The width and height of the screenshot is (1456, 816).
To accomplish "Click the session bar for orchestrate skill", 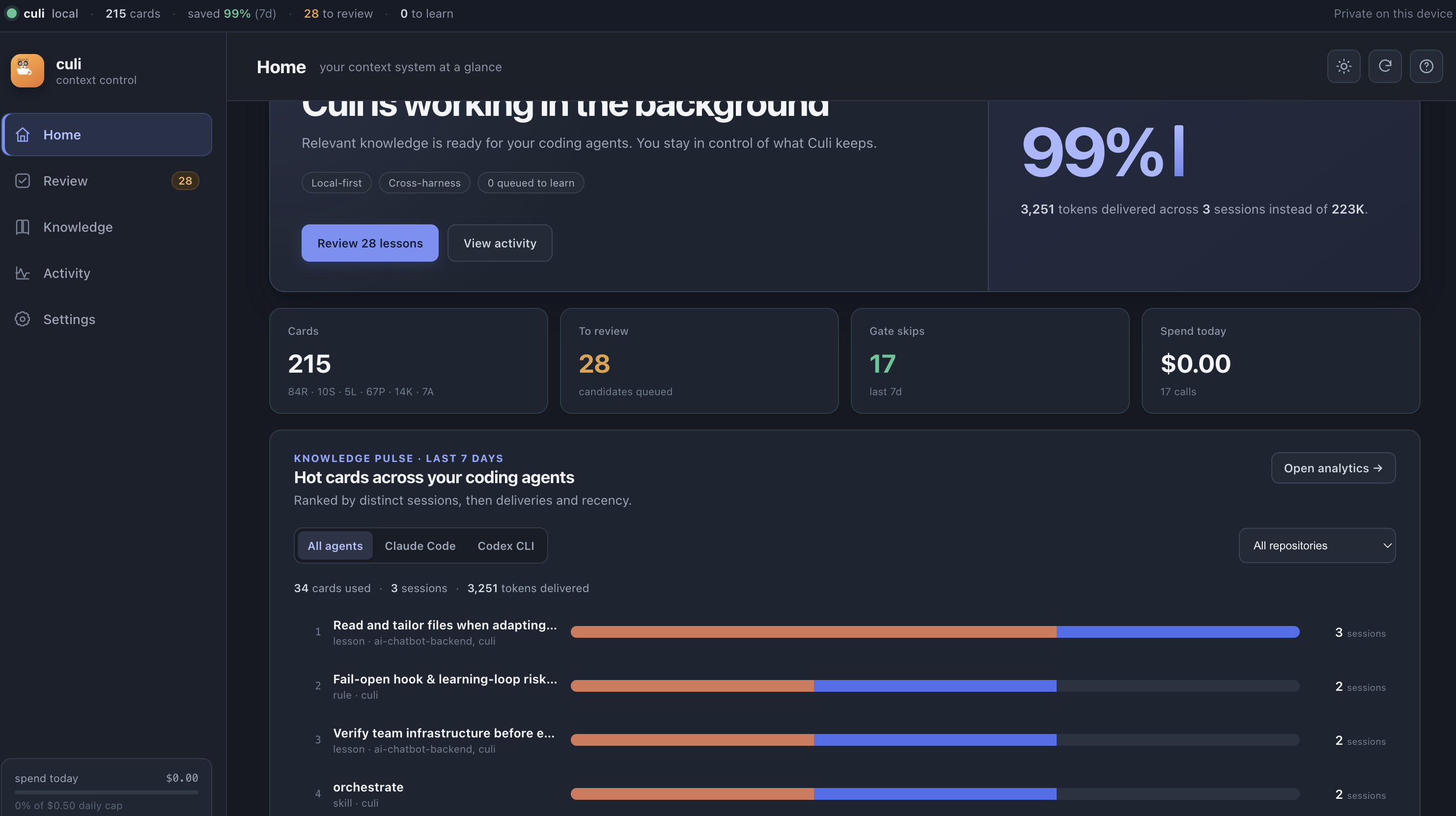I will click(x=935, y=794).
